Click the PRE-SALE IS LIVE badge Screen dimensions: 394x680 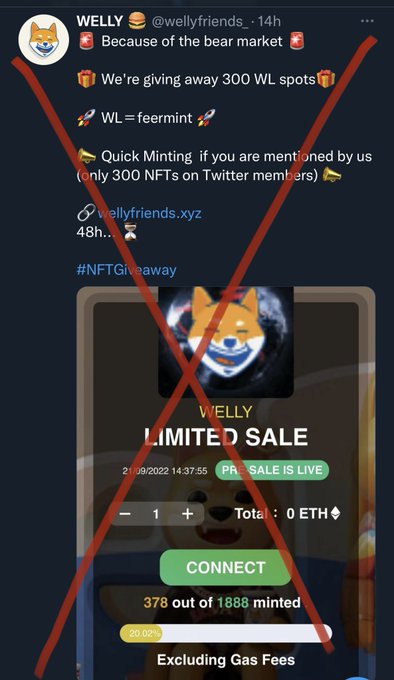pos(272,471)
